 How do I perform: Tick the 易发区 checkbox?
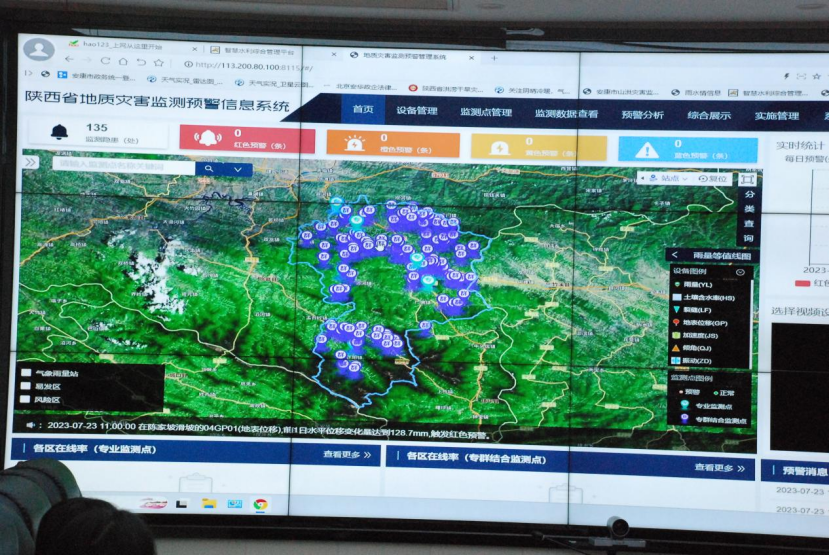pyautogui.click(x=26, y=386)
